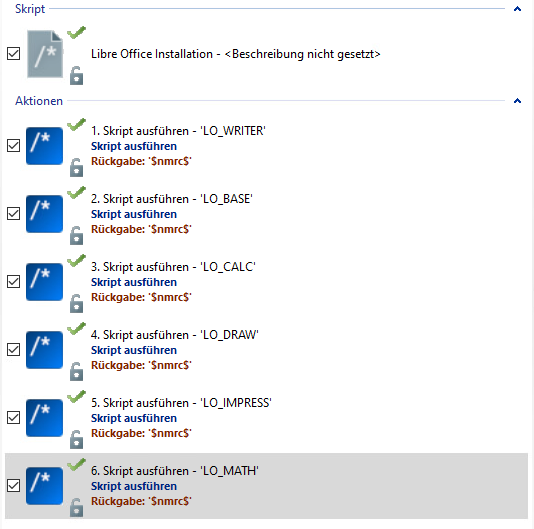Click 'Skript ausführen' link under LO_CALC
This screenshot has height=529, width=534.
[134, 282]
